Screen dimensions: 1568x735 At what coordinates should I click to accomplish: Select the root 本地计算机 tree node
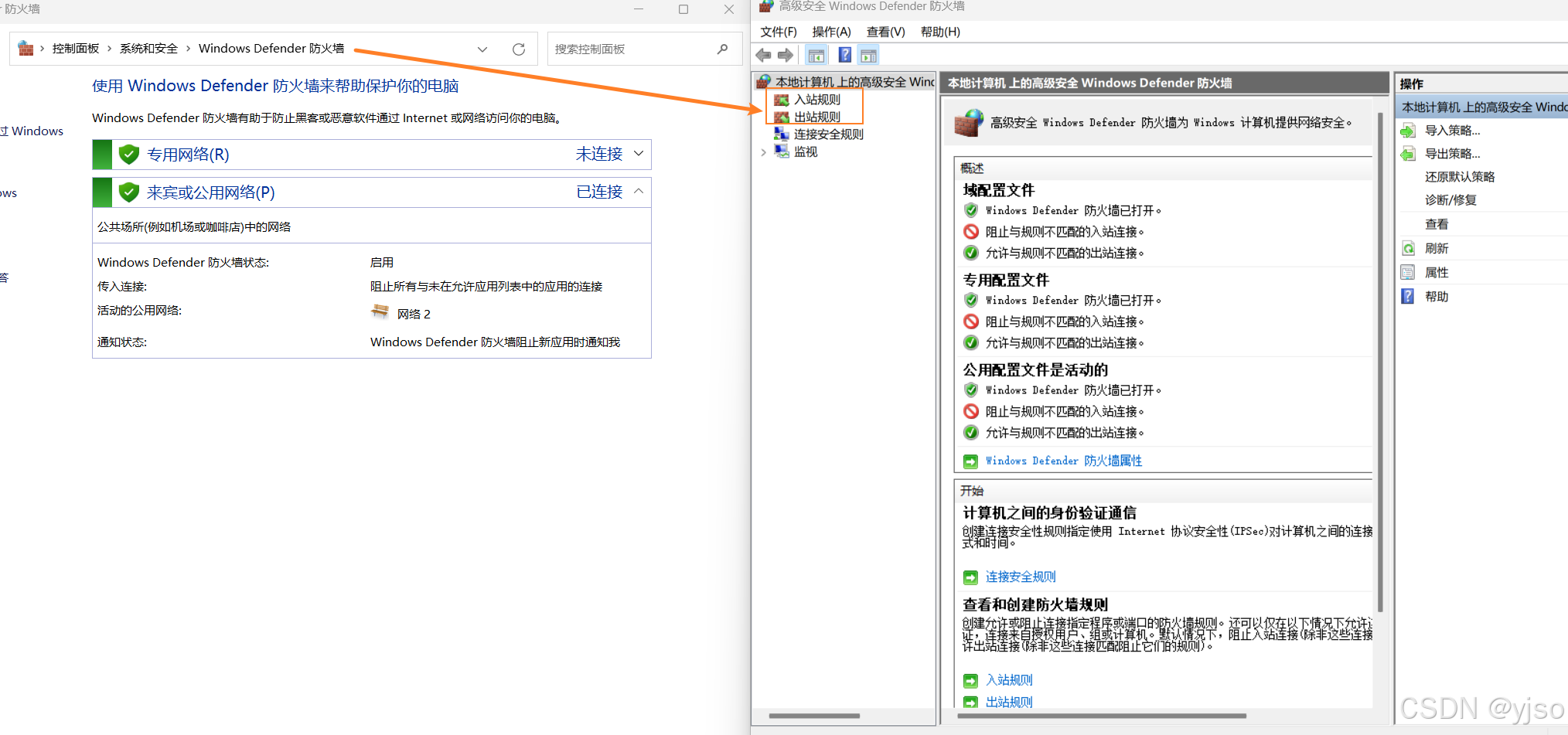(854, 82)
